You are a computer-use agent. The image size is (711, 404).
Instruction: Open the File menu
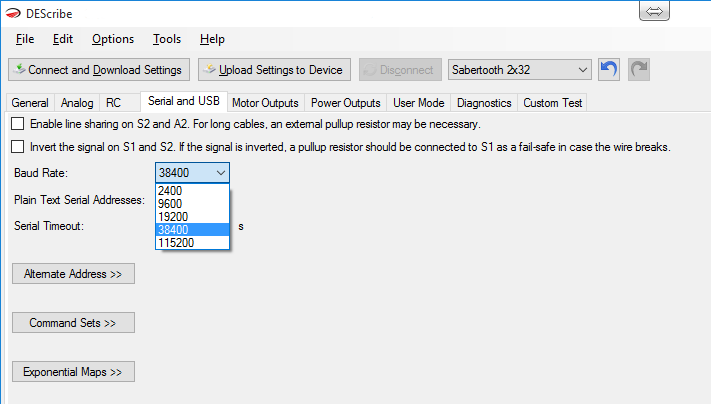(24, 39)
